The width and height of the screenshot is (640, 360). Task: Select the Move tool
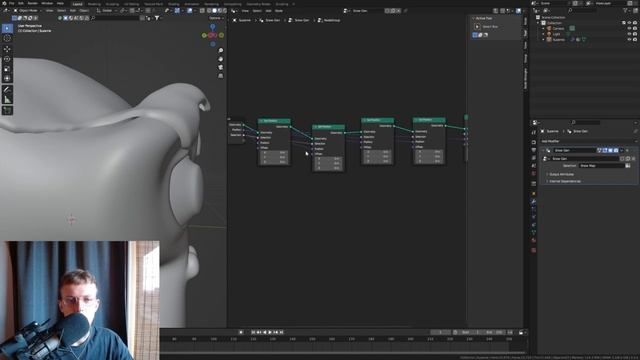click(7, 49)
